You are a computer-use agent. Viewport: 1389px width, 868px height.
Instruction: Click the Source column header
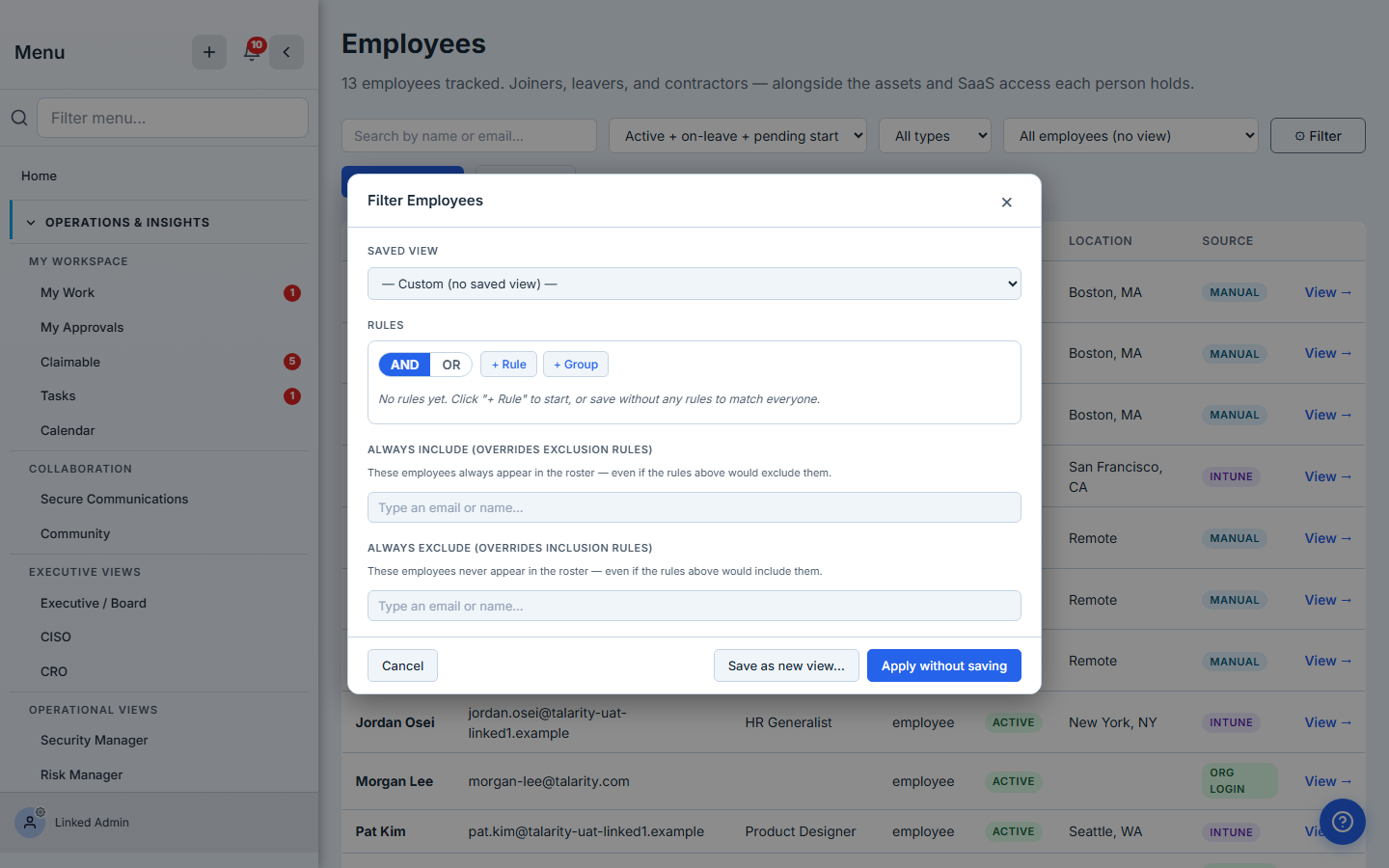pyautogui.click(x=1227, y=241)
